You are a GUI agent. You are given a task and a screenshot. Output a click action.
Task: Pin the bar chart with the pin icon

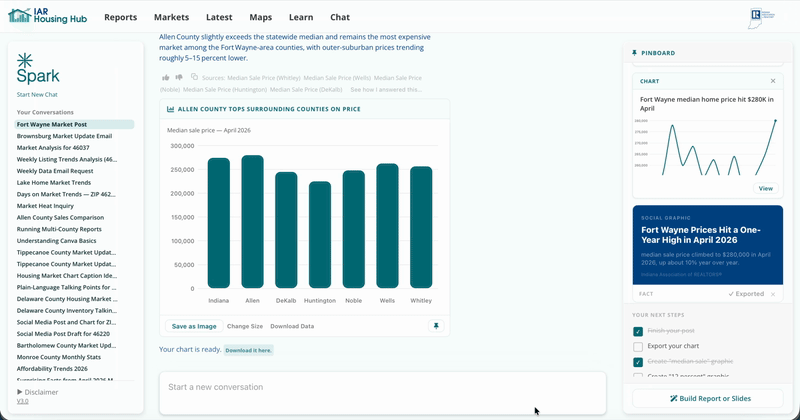click(436, 326)
